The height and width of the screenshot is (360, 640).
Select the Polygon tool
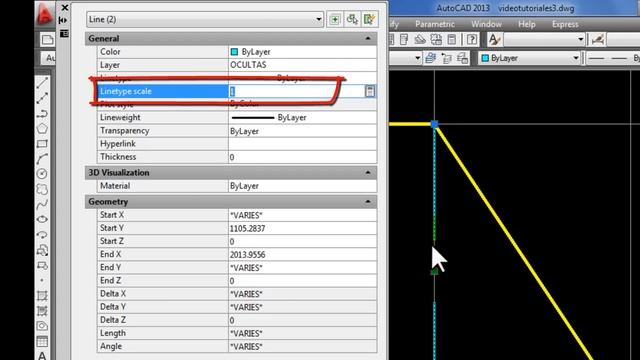(x=42, y=129)
